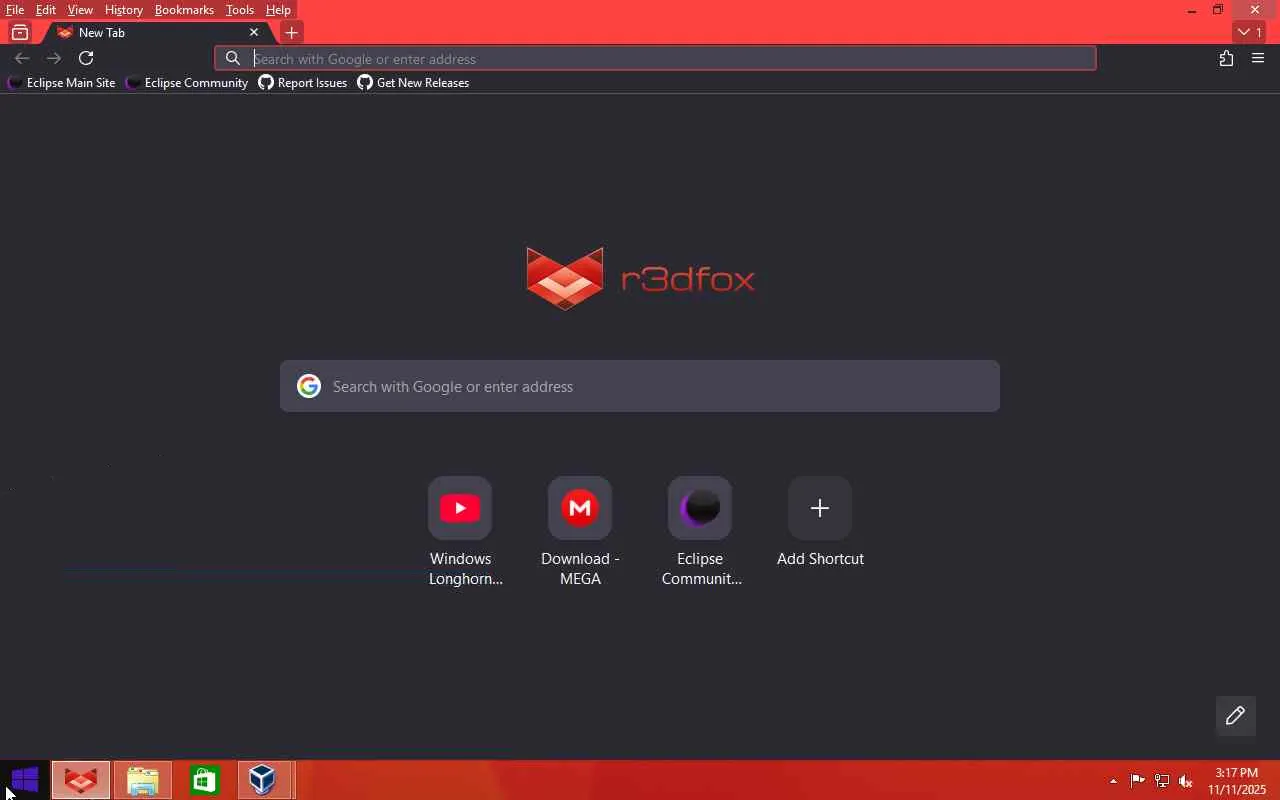
Task: Close the New Tab tab
Action: [x=254, y=32]
